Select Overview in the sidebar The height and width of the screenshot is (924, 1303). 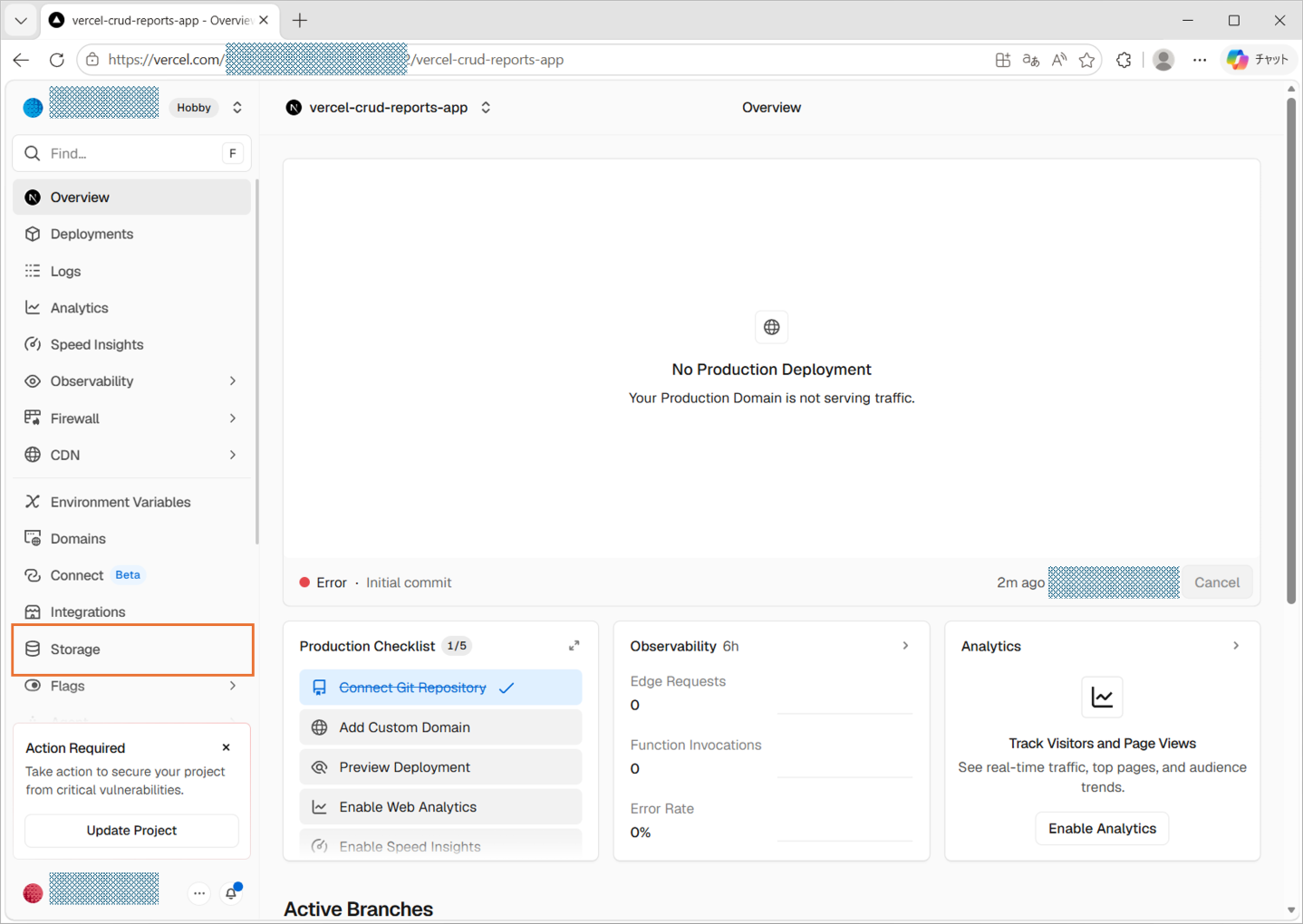coord(131,197)
